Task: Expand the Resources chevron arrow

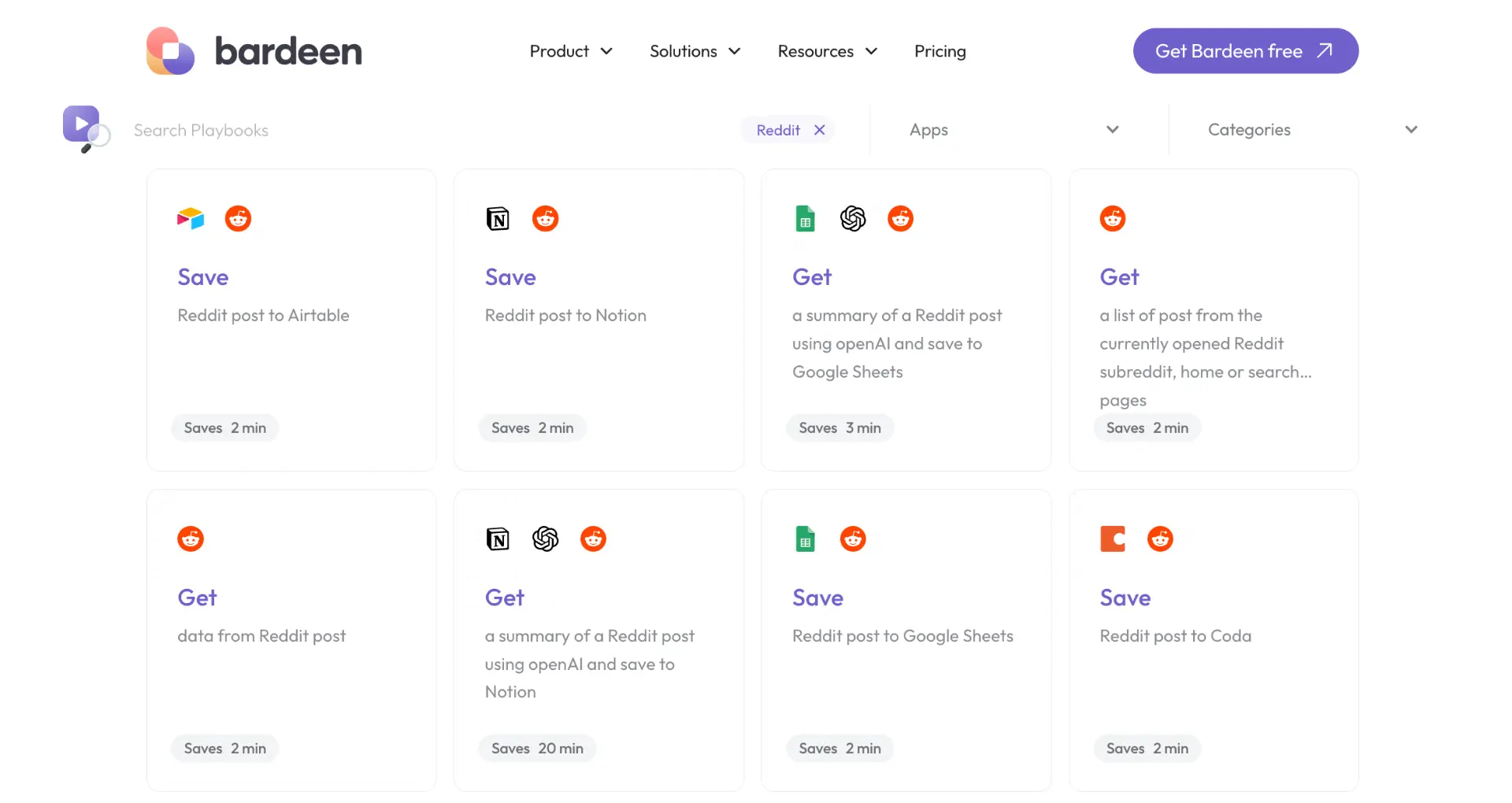Action: 871,51
